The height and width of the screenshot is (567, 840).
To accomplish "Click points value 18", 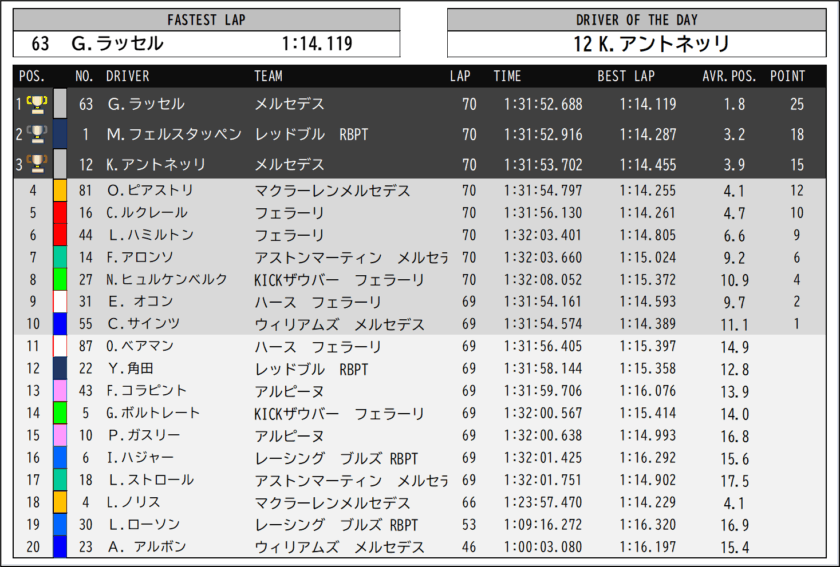I will pyautogui.click(x=797, y=134).
